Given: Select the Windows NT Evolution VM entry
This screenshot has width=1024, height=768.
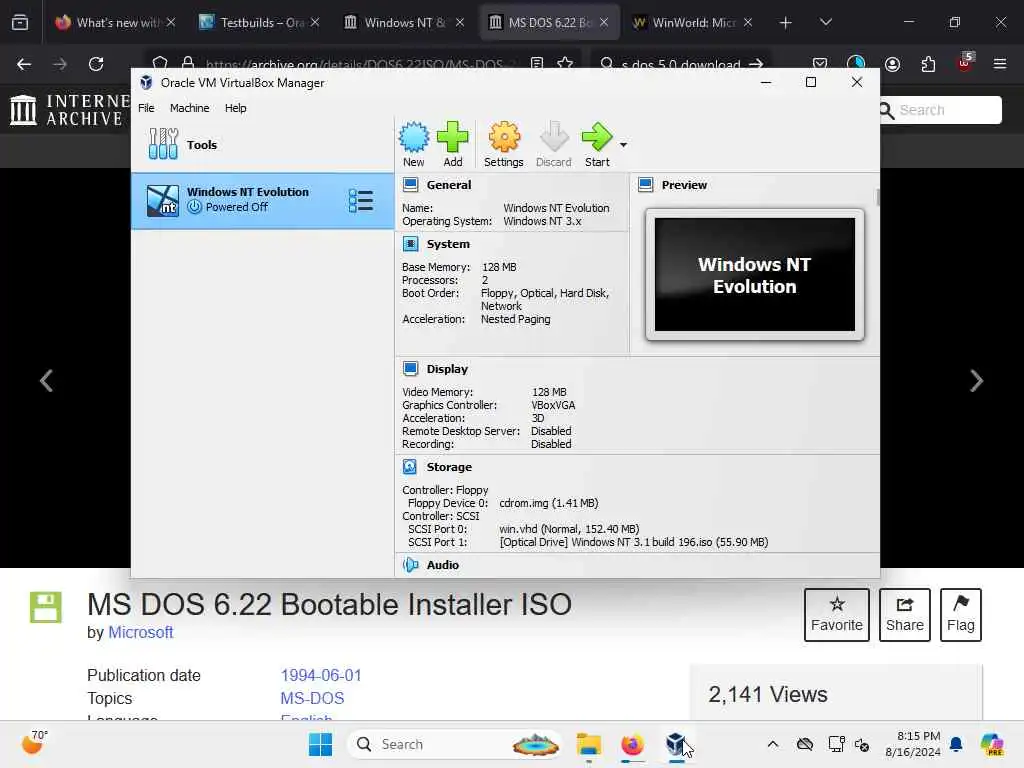Looking at the screenshot, I should pos(263,200).
